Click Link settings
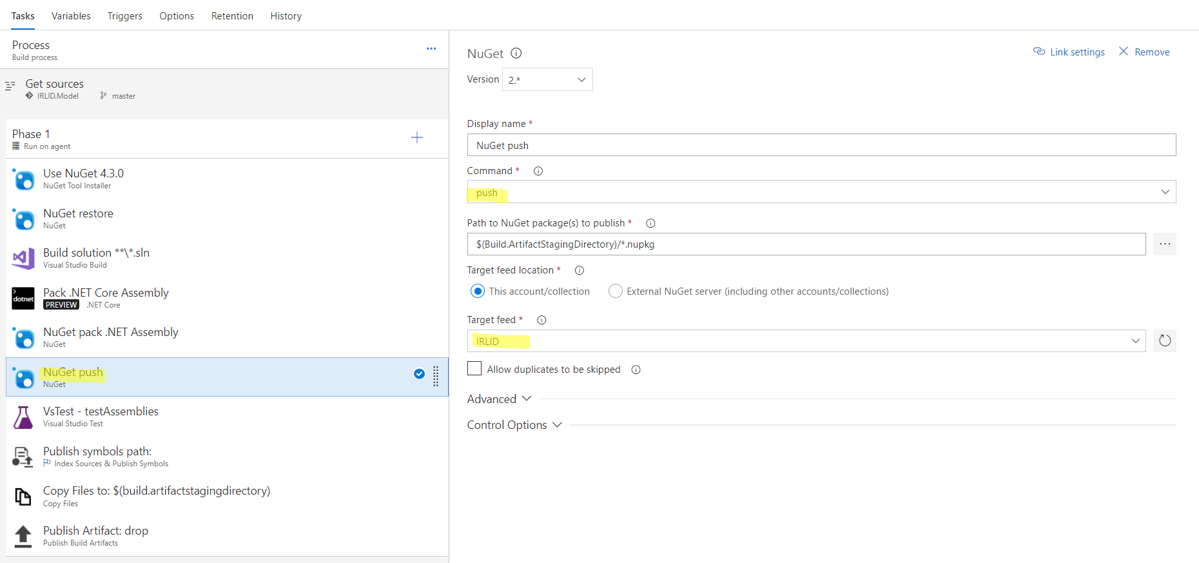Viewport: 1199px width, 563px height. click(x=1068, y=52)
